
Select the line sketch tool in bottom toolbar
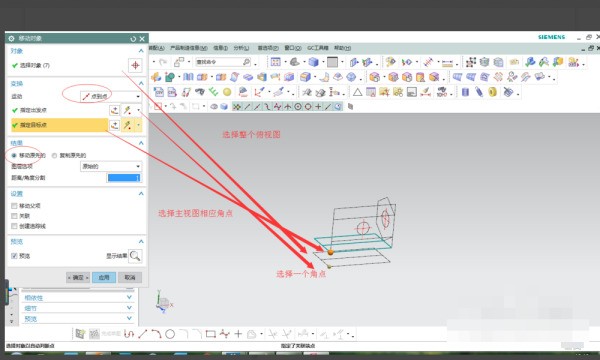(x=142, y=334)
